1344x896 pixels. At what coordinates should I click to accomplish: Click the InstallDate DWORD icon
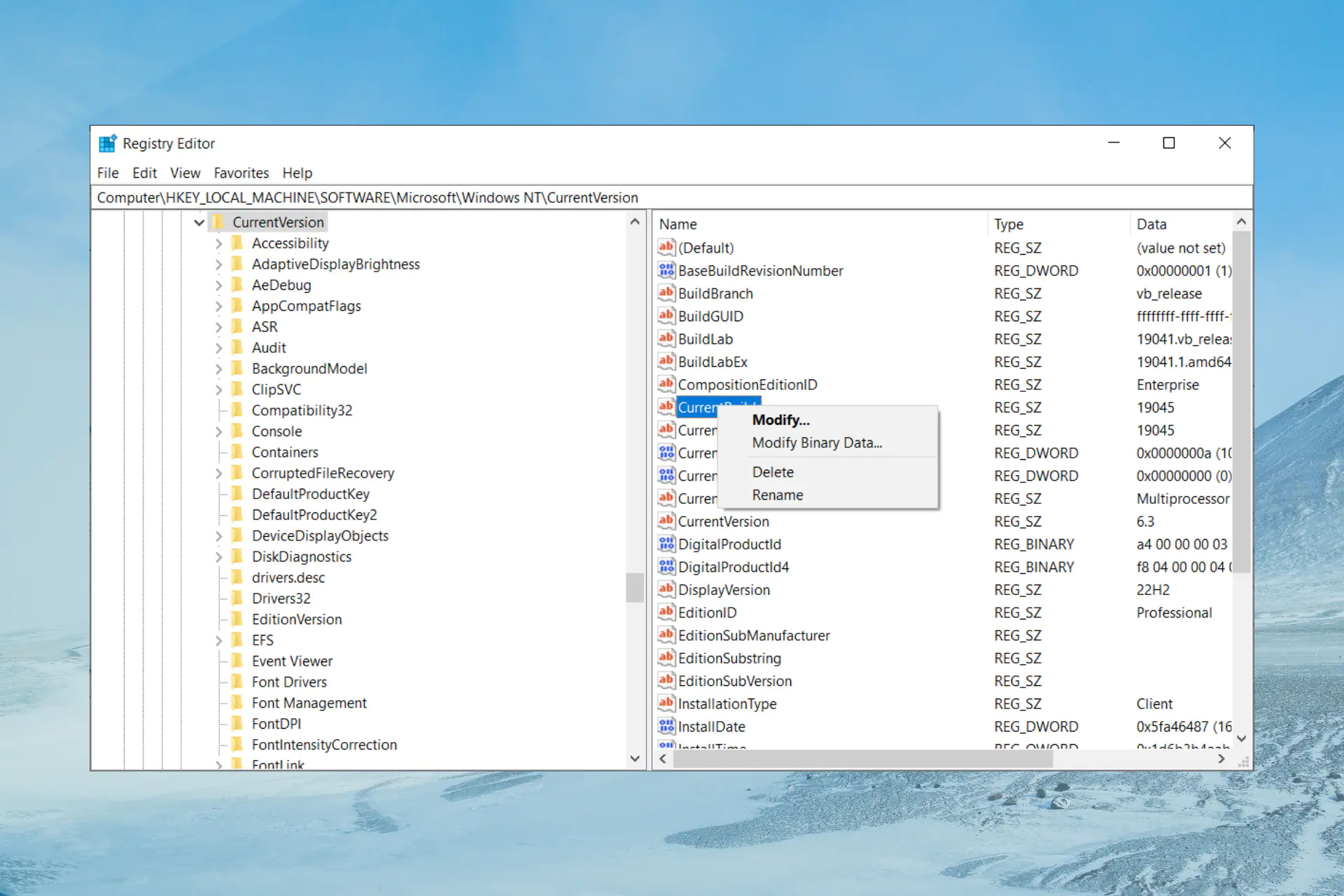666,726
